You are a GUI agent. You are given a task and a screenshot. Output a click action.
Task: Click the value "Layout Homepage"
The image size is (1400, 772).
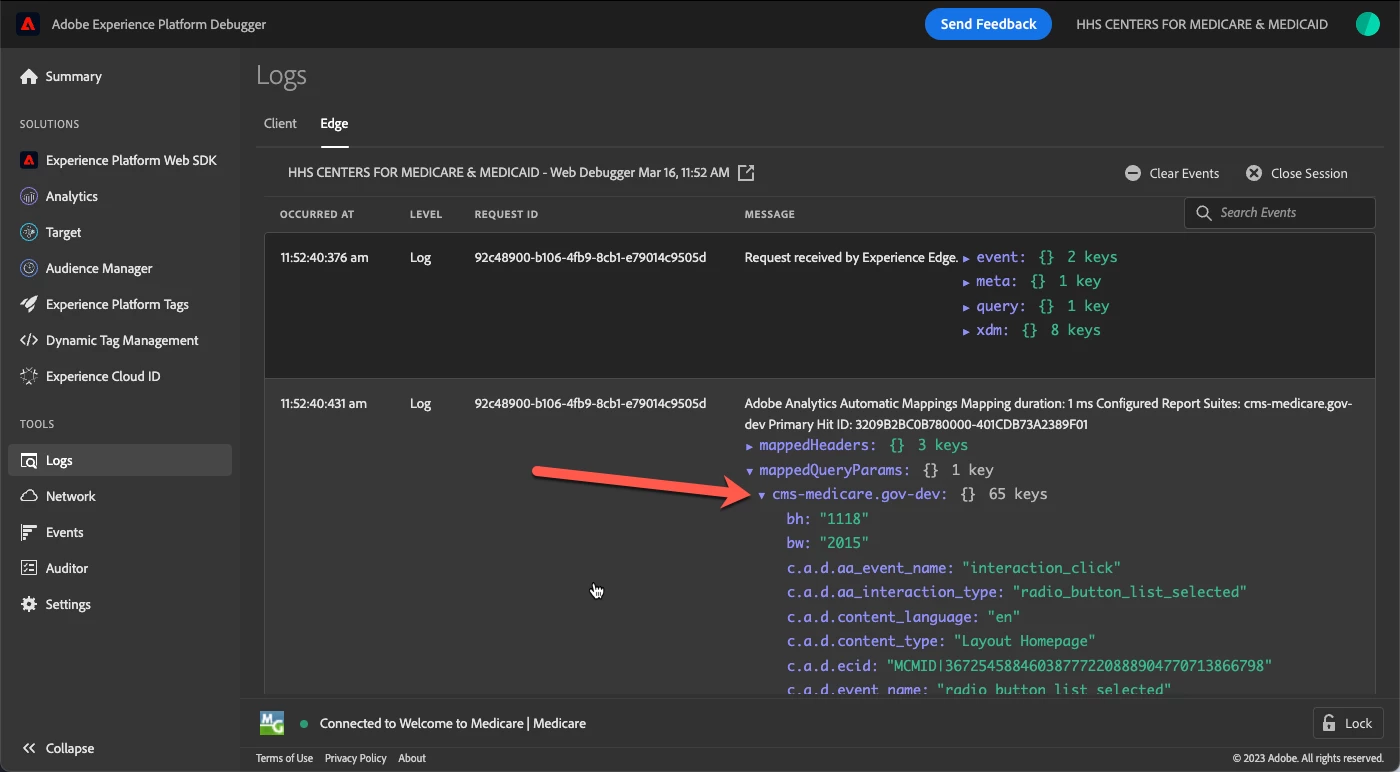[x=1024, y=641]
